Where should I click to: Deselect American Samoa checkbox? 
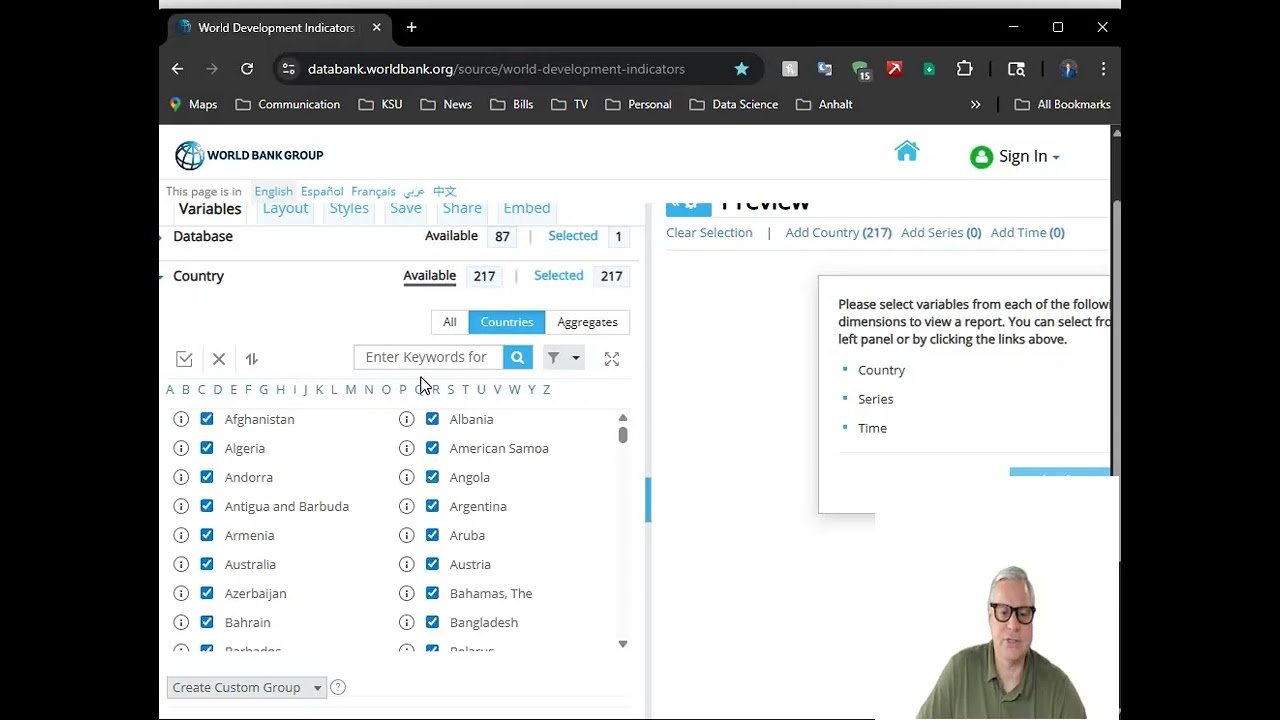[432, 448]
